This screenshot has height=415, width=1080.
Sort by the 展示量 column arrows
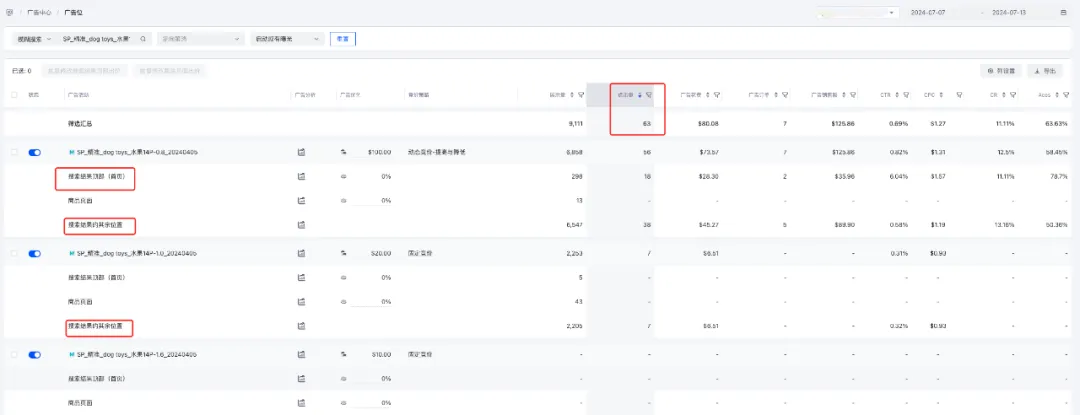572,95
